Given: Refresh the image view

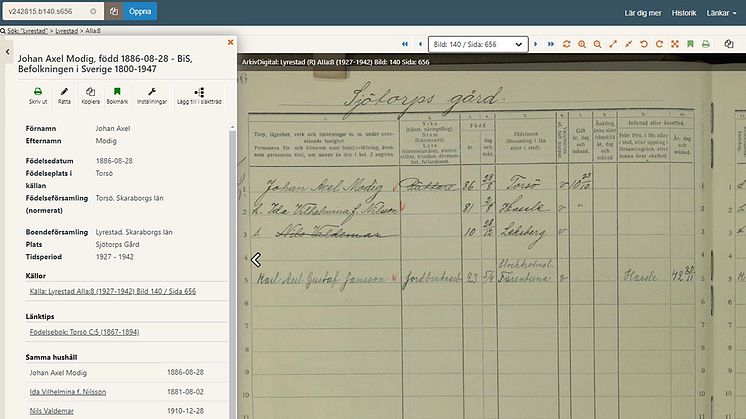Looking at the screenshot, I should tap(566, 44).
